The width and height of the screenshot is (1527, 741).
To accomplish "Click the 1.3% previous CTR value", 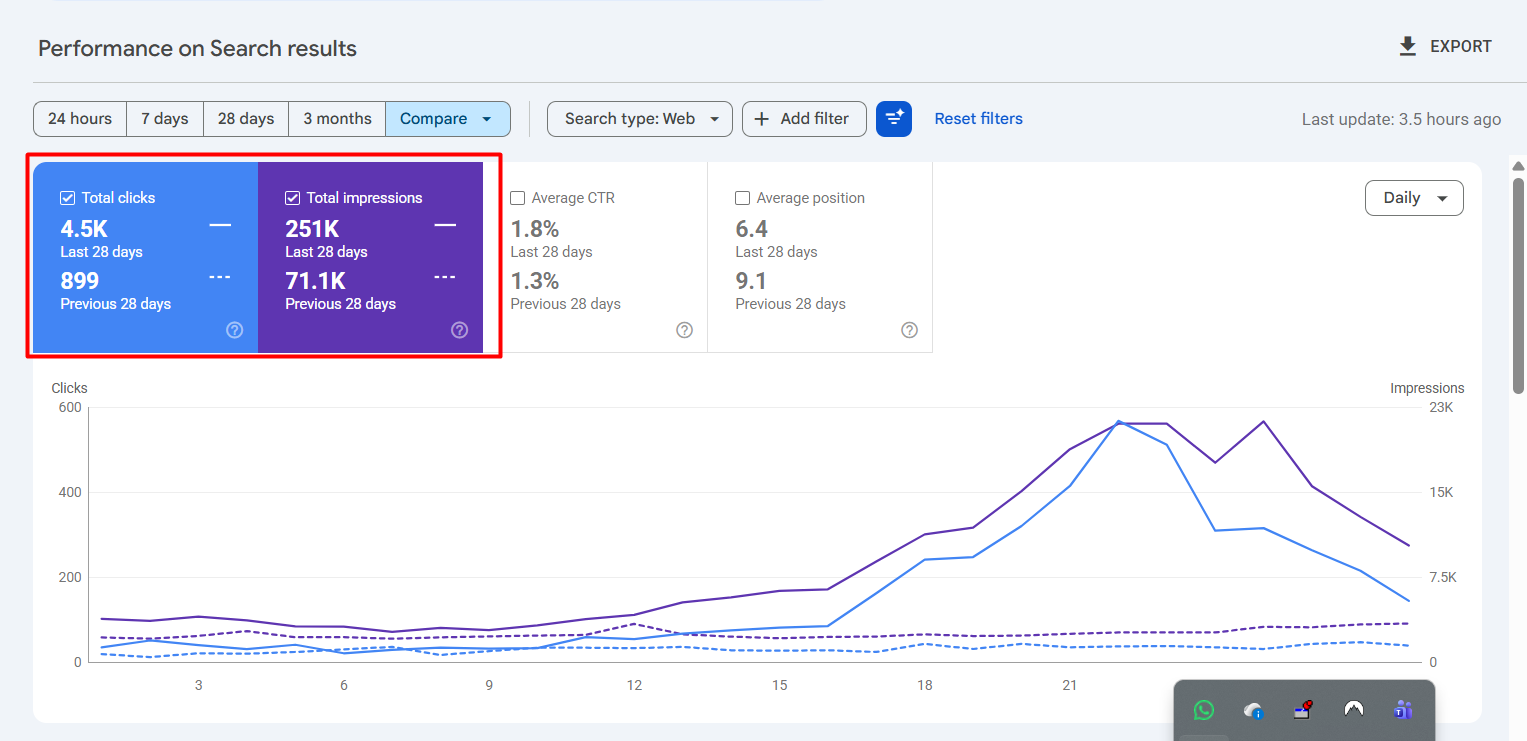I will click(535, 281).
